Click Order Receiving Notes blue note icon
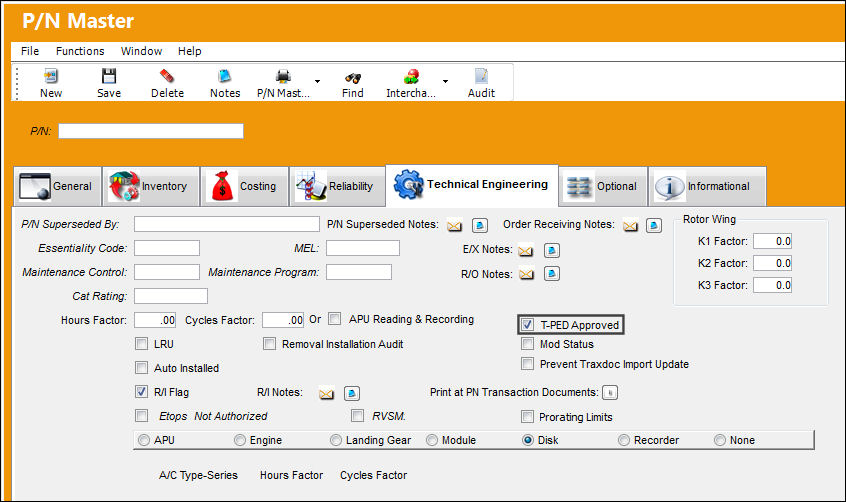Screen dimensions: 846x502 click(x=654, y=225)
